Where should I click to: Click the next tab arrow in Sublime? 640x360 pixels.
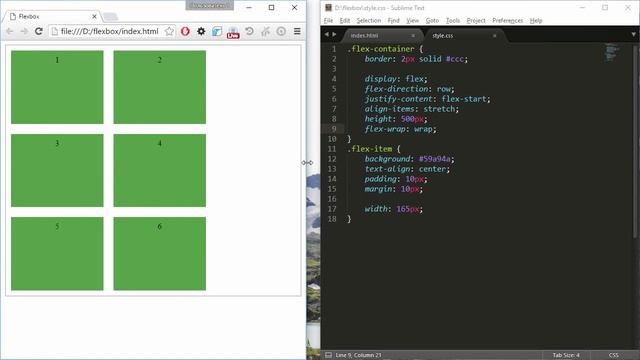point(334,35)
